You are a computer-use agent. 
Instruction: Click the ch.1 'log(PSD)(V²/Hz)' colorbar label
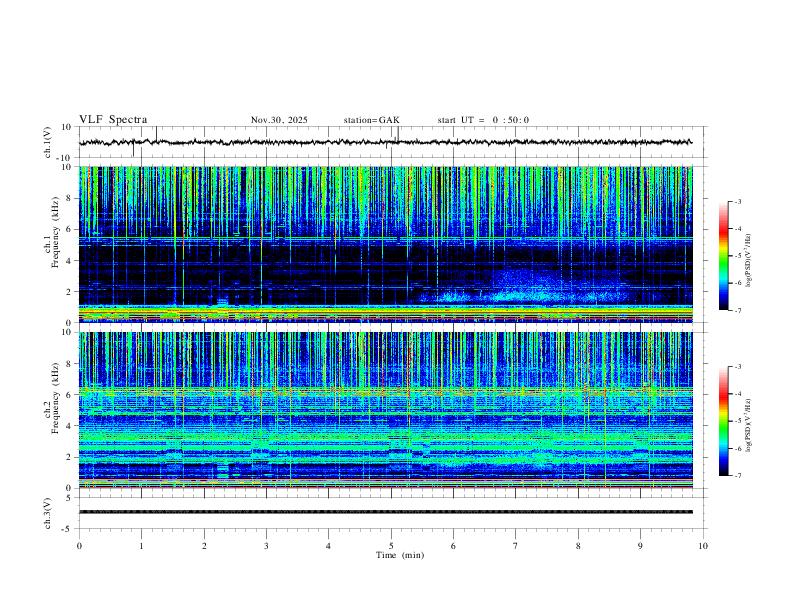[x=750, y=261]
